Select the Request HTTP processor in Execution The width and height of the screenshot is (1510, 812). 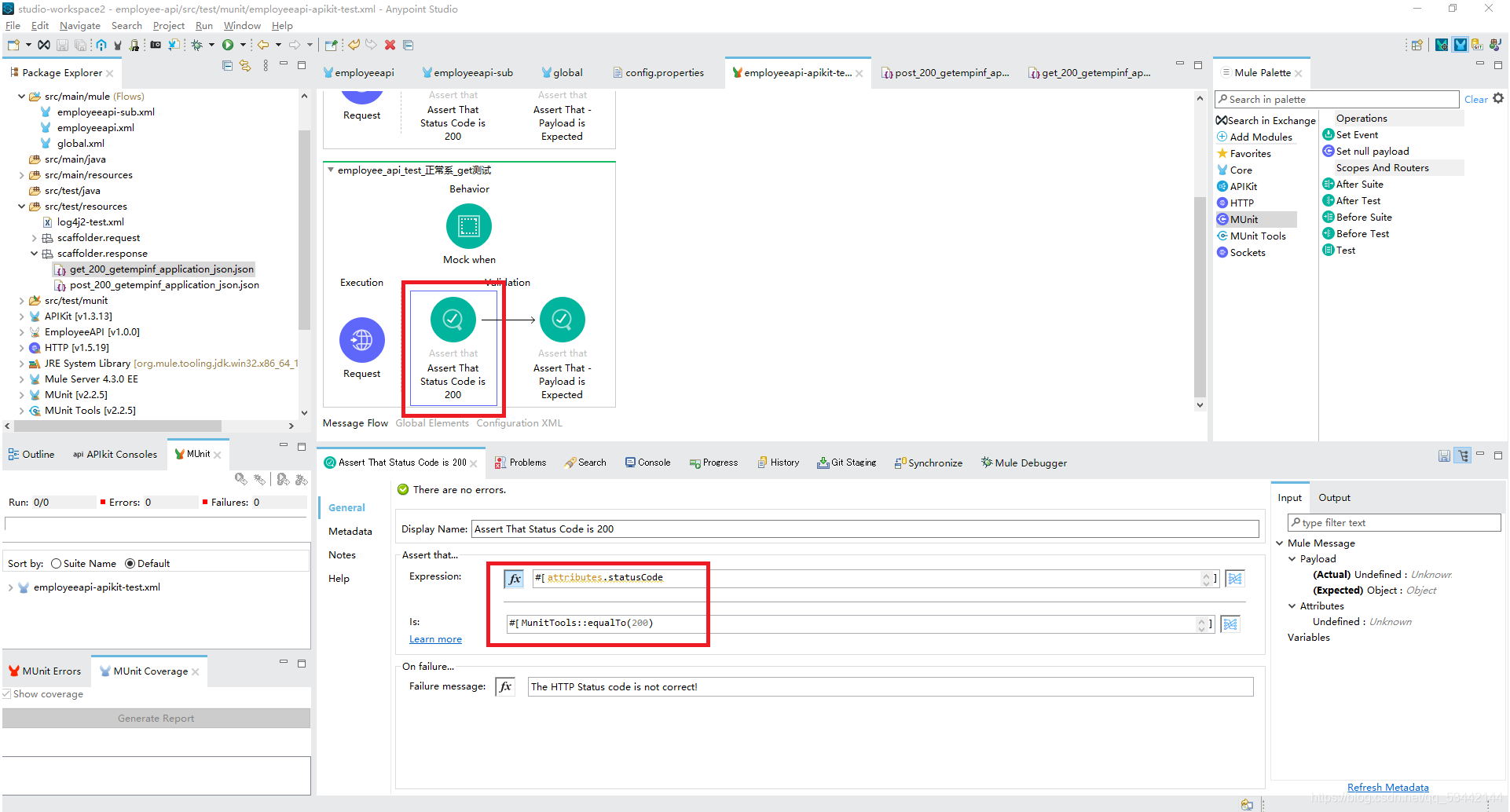(x=362, y=339)
